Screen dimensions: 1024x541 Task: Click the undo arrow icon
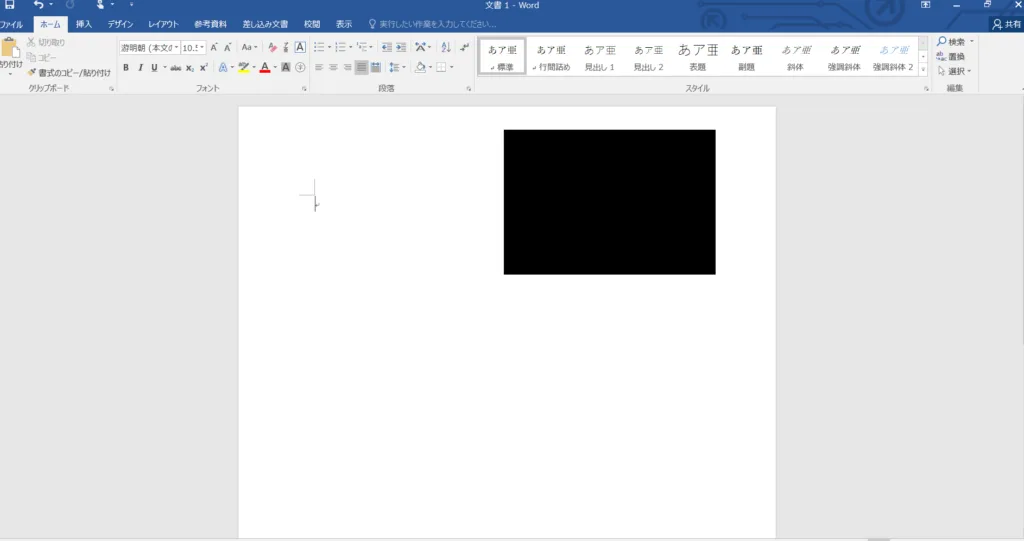click(x=38, y=5)
